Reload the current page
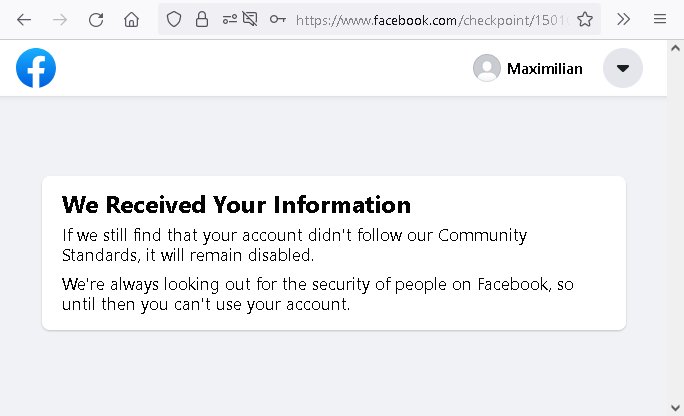The image size is (684, 416). pyautogui.click(x=96, y=20)
